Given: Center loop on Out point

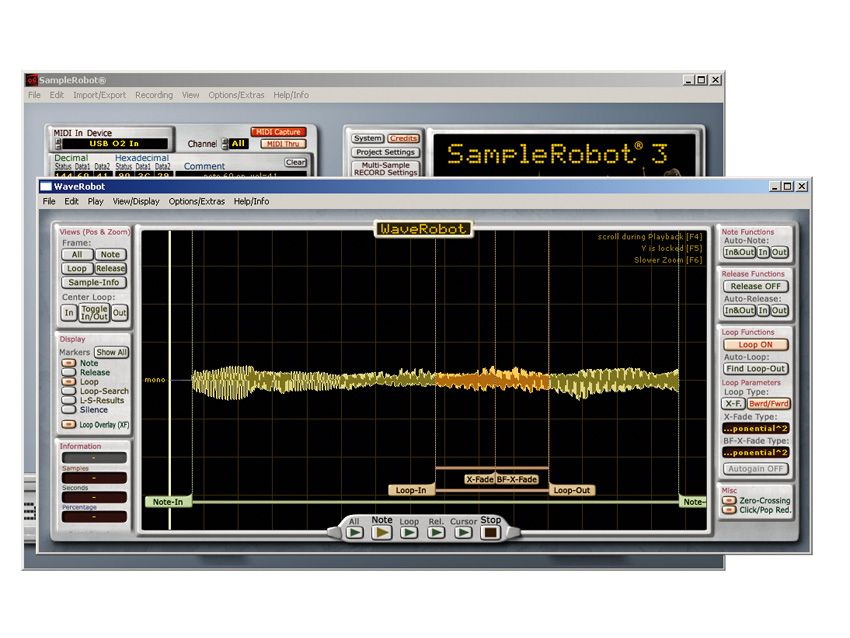Looking at the screenshot, I should tap(119, 313).
